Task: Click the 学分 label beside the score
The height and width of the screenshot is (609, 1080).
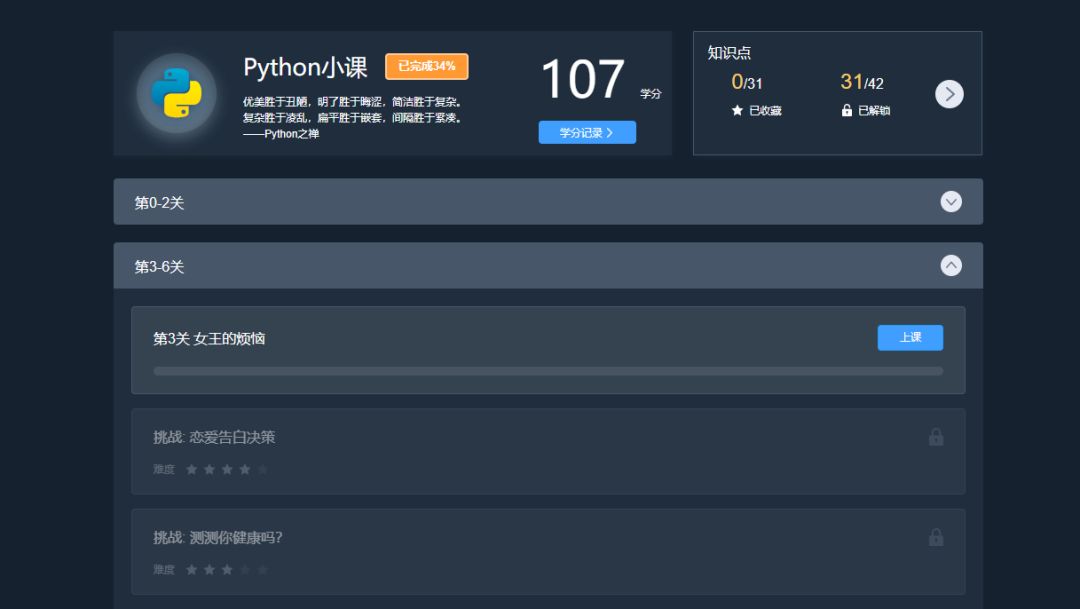Action: coord(650,94)
